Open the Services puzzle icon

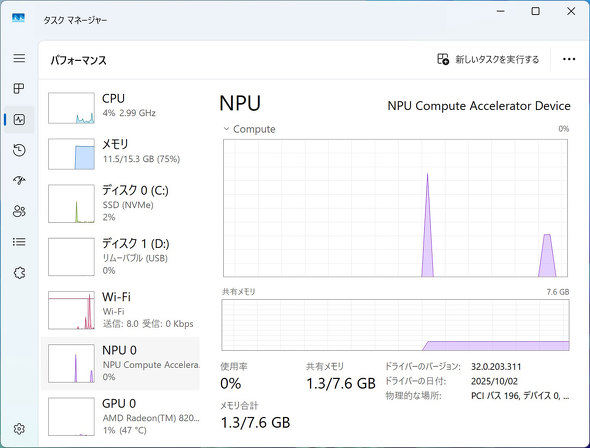[19, 272]
